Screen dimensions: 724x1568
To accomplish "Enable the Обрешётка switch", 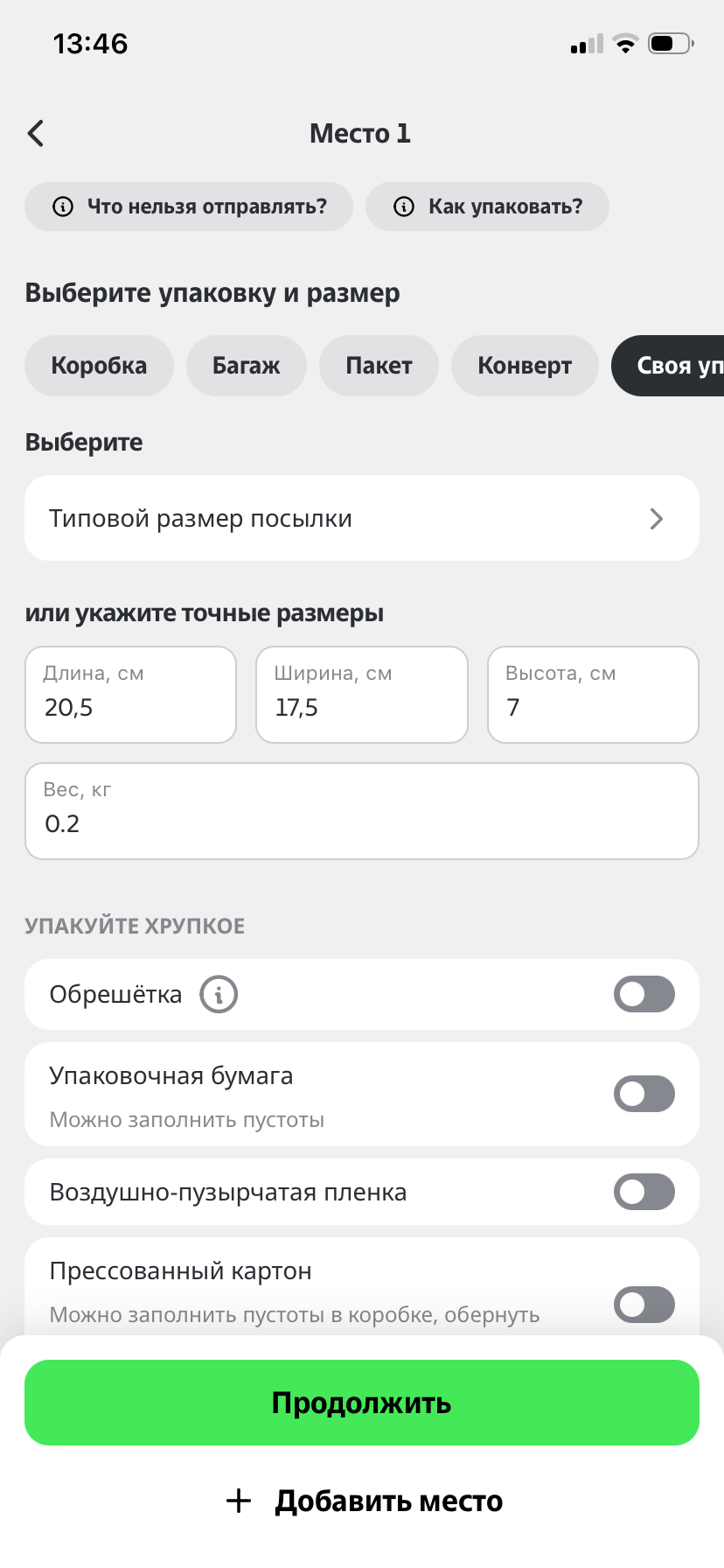I will 644,994.
